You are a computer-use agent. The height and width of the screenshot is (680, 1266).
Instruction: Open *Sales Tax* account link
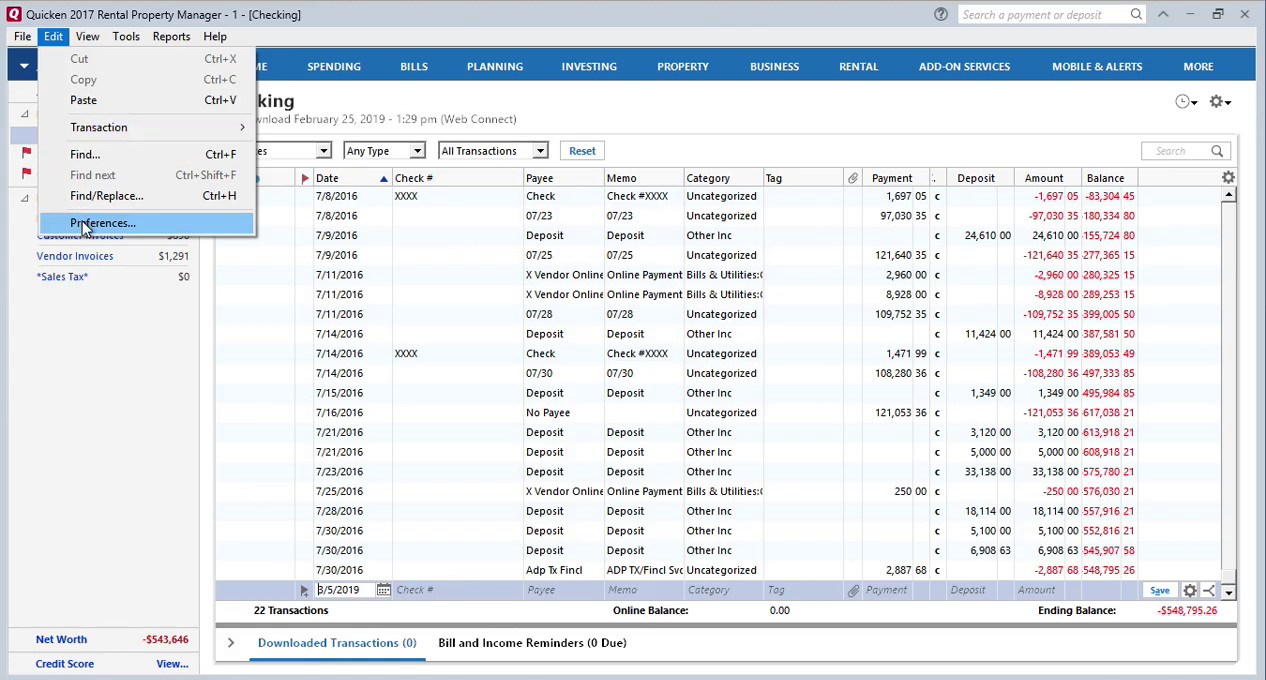click(62, 276)
